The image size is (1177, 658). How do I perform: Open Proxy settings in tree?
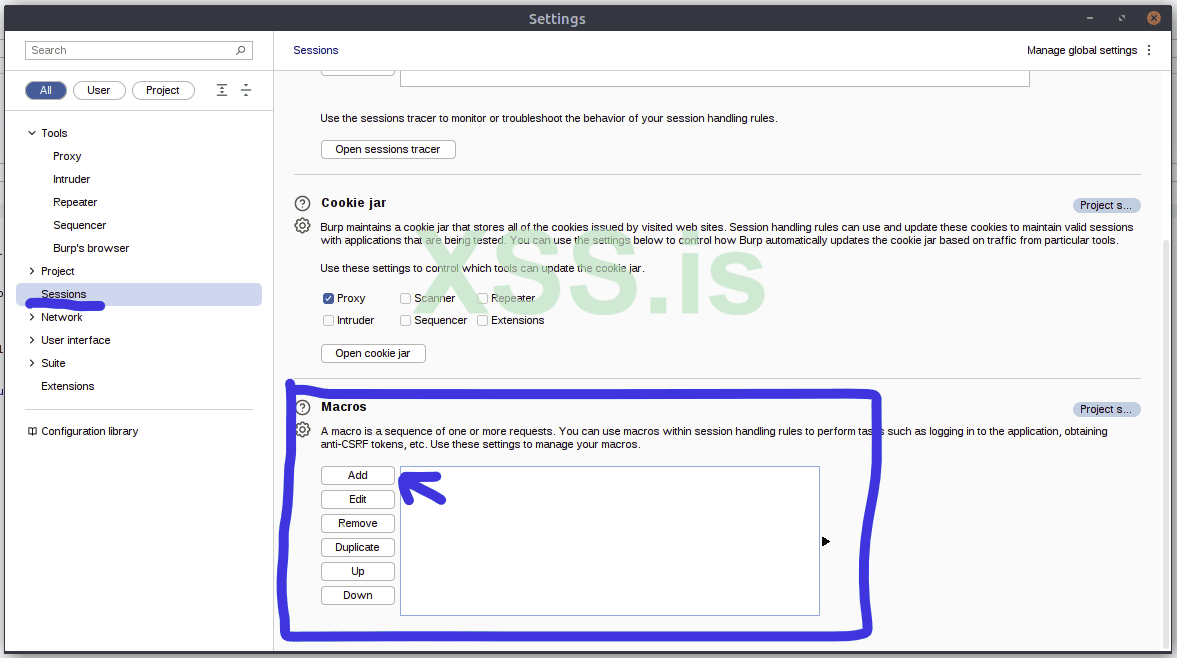click(67, 156)
